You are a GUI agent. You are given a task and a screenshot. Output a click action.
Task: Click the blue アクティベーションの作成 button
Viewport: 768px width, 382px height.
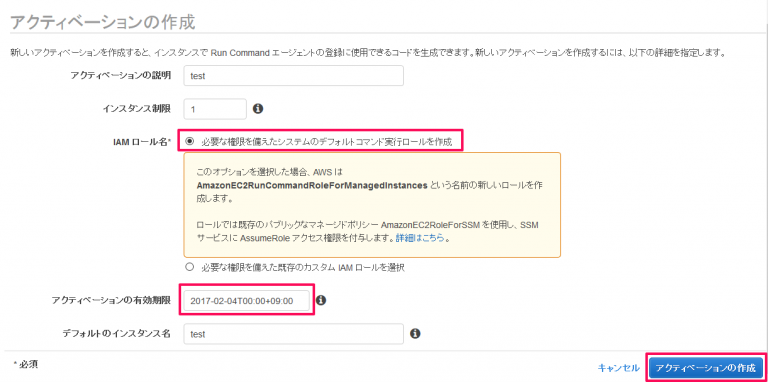pyautogui.click(x=706, y=367)
